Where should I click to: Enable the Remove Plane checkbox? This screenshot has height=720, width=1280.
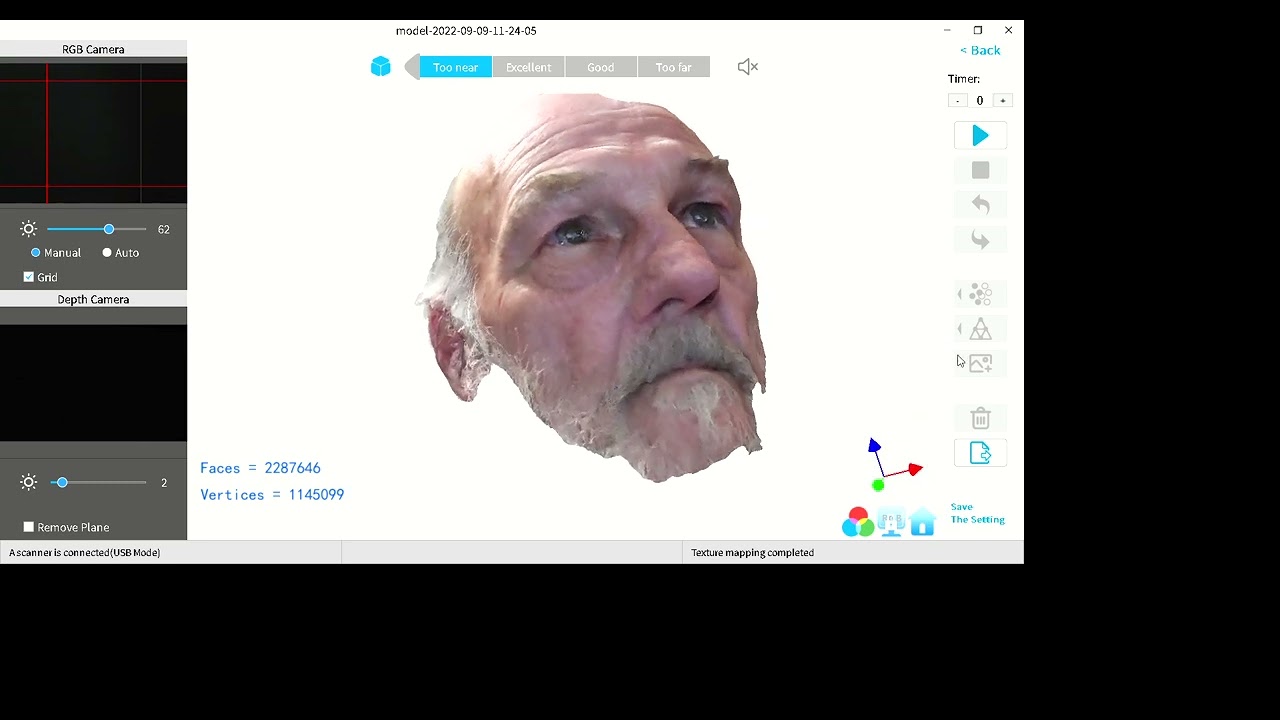pyautogui.click(x=29, y=527)
